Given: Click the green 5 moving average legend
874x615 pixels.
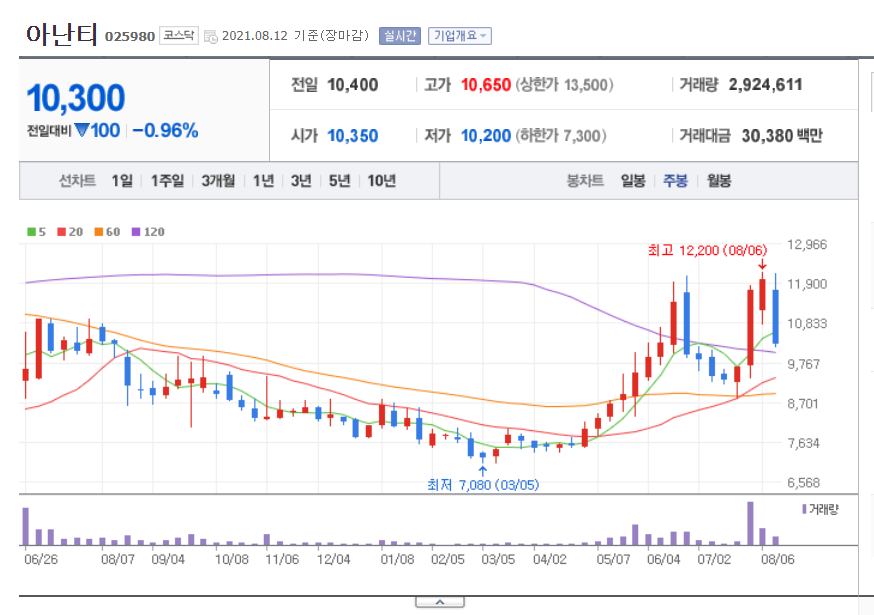Looking at the screenshot, I should tap(36, 232).
